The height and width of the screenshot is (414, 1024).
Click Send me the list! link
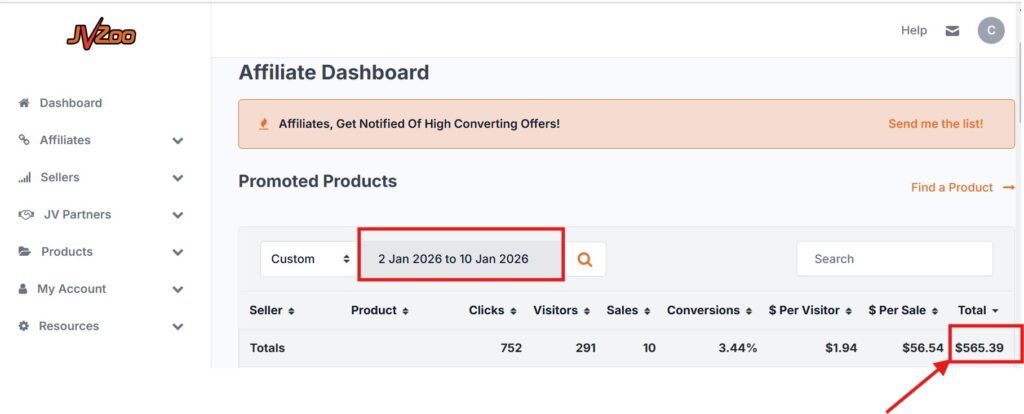[935, 124]
